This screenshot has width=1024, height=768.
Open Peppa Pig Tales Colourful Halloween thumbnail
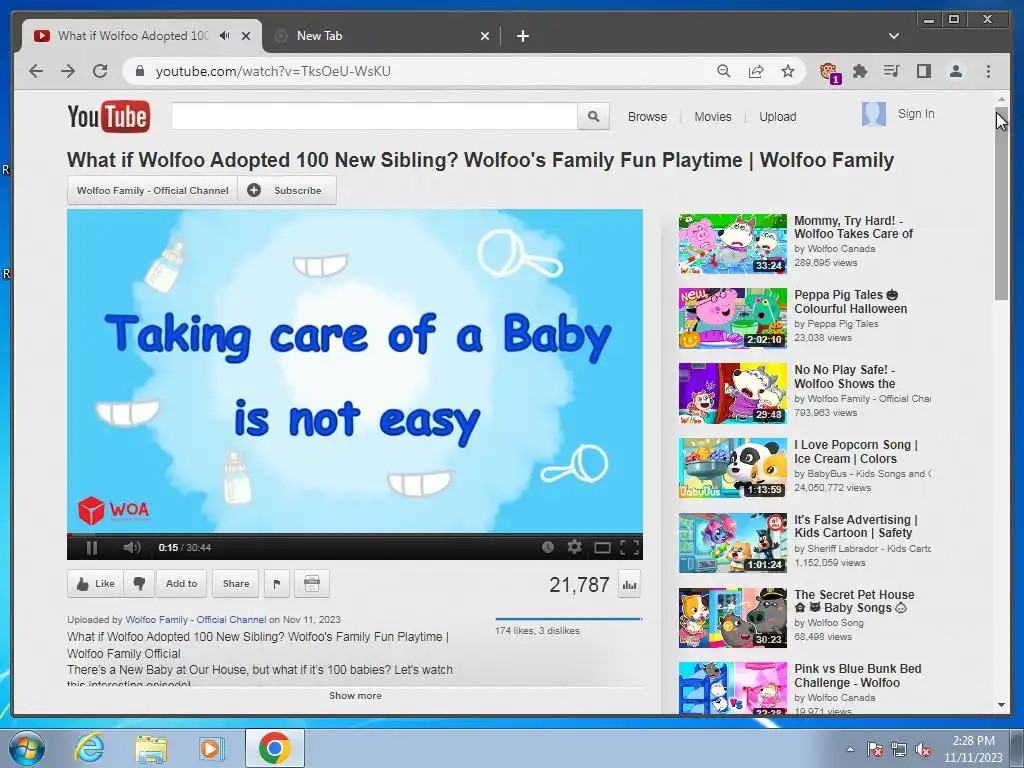click(733, 319)
